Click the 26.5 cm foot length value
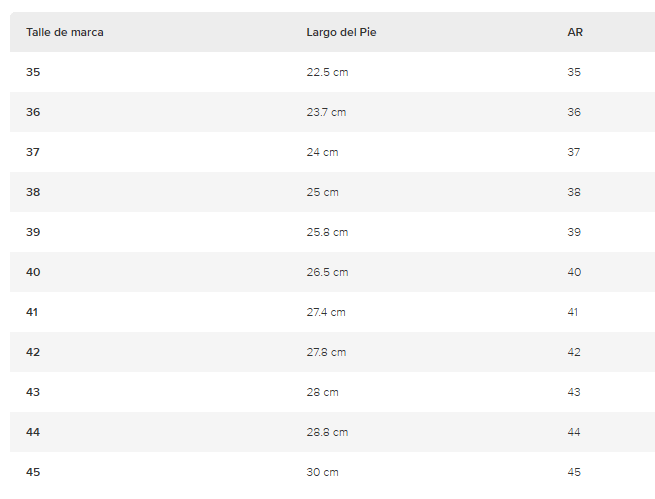This screenshot has height=499, width=655. tap(327, 272)
